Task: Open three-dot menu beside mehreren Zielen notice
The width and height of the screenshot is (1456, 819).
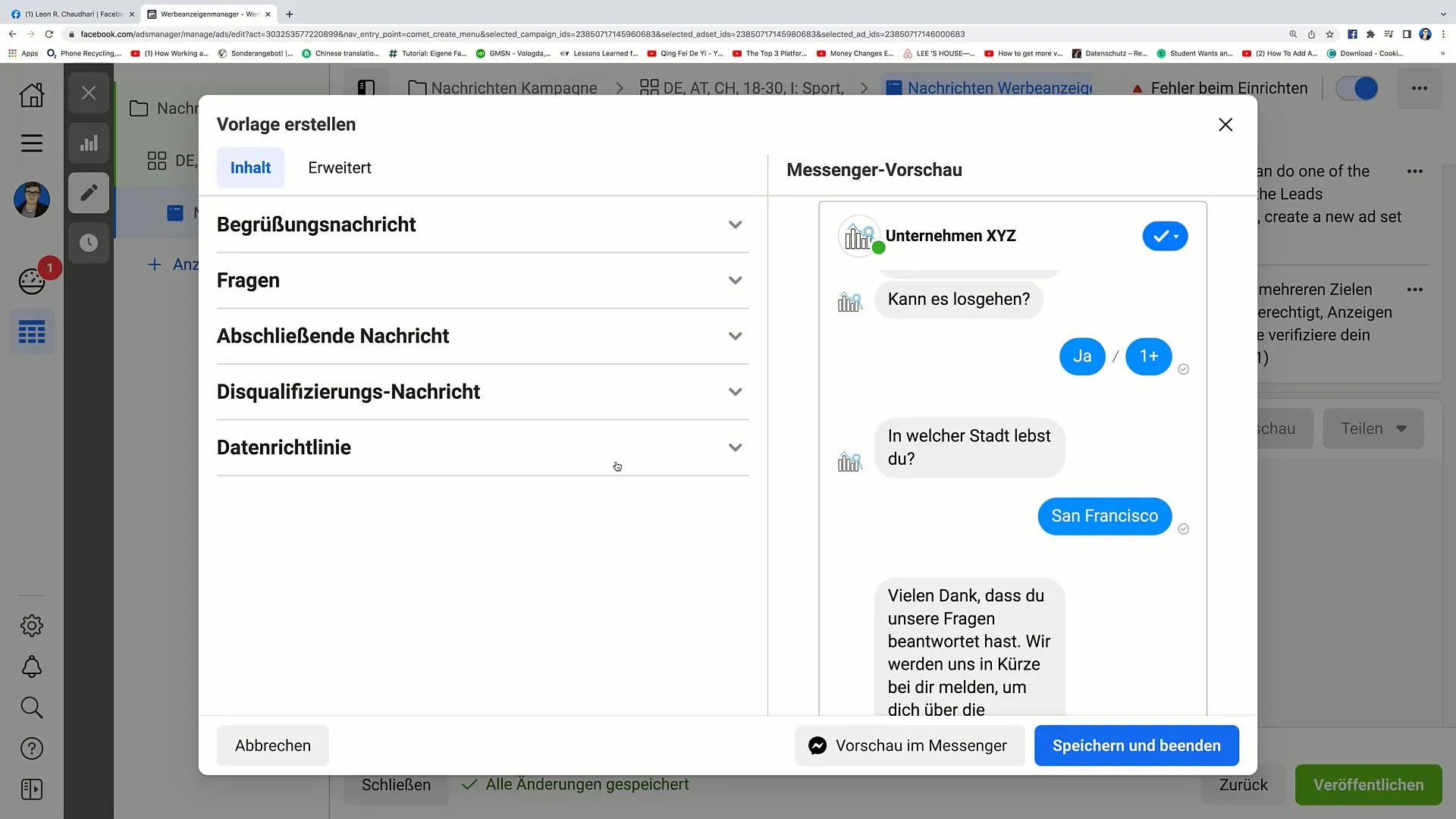Action: pyautogui.click(x=1415, y=290)
